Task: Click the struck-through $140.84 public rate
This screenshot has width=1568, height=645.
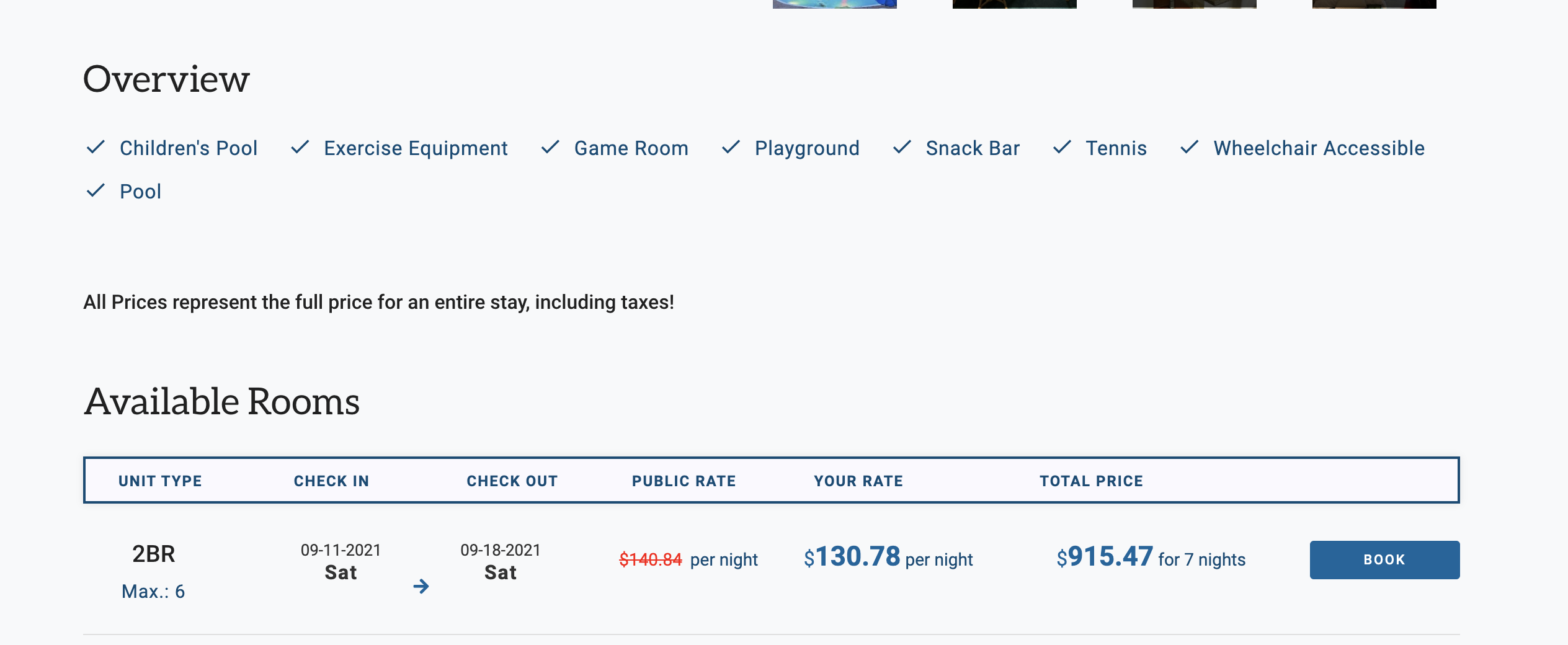Action: coord(650,559)
